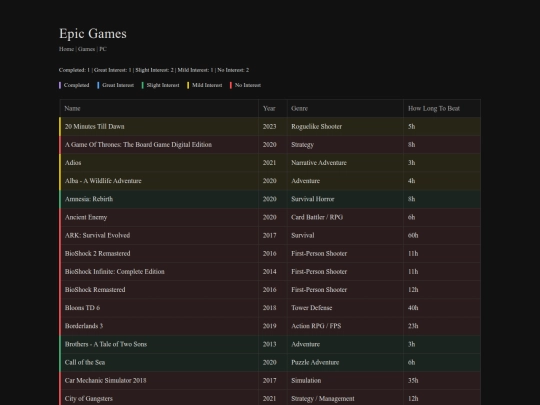Click 4h in the Alba row
The height and width of the screenshot is (405, 540).
click(x=412, y=181)
